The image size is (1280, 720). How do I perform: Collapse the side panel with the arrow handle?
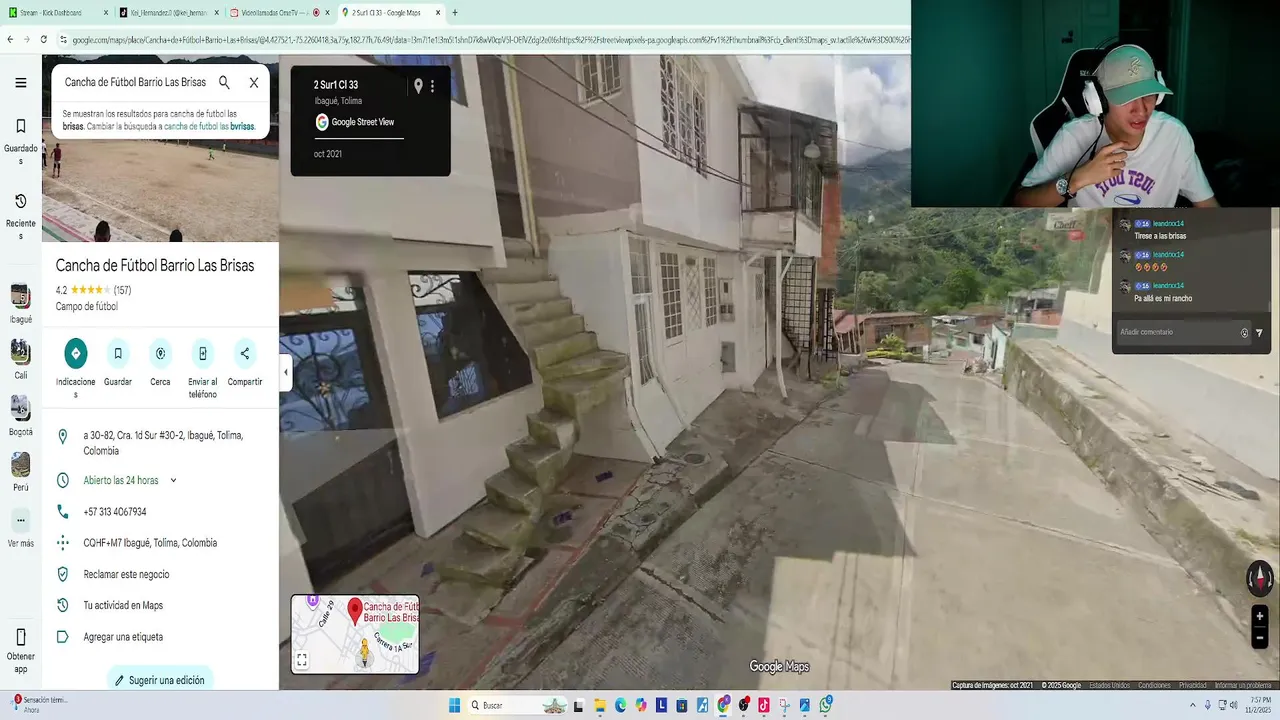coord(285,372)
